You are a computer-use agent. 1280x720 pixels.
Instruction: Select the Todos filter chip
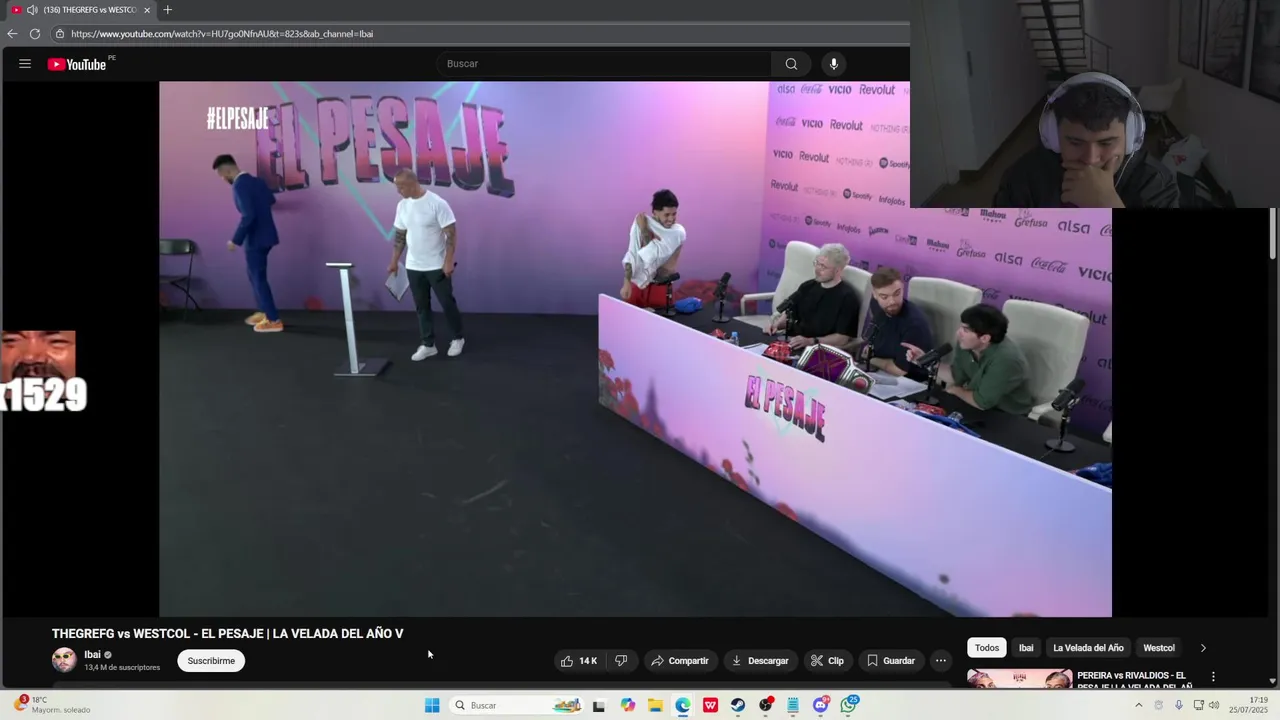(x=987, y=648)
